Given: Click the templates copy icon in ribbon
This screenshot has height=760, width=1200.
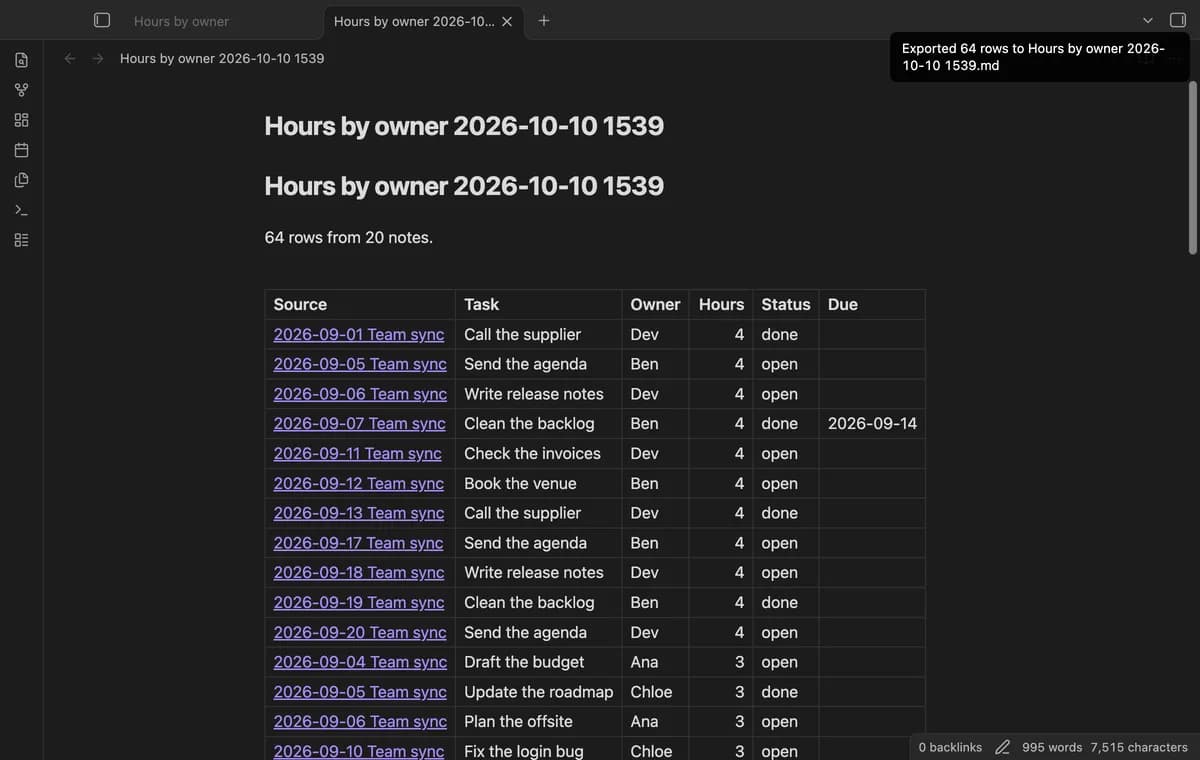Looking at the screenshot, I should pyautogui.click(x=21, y=181).
